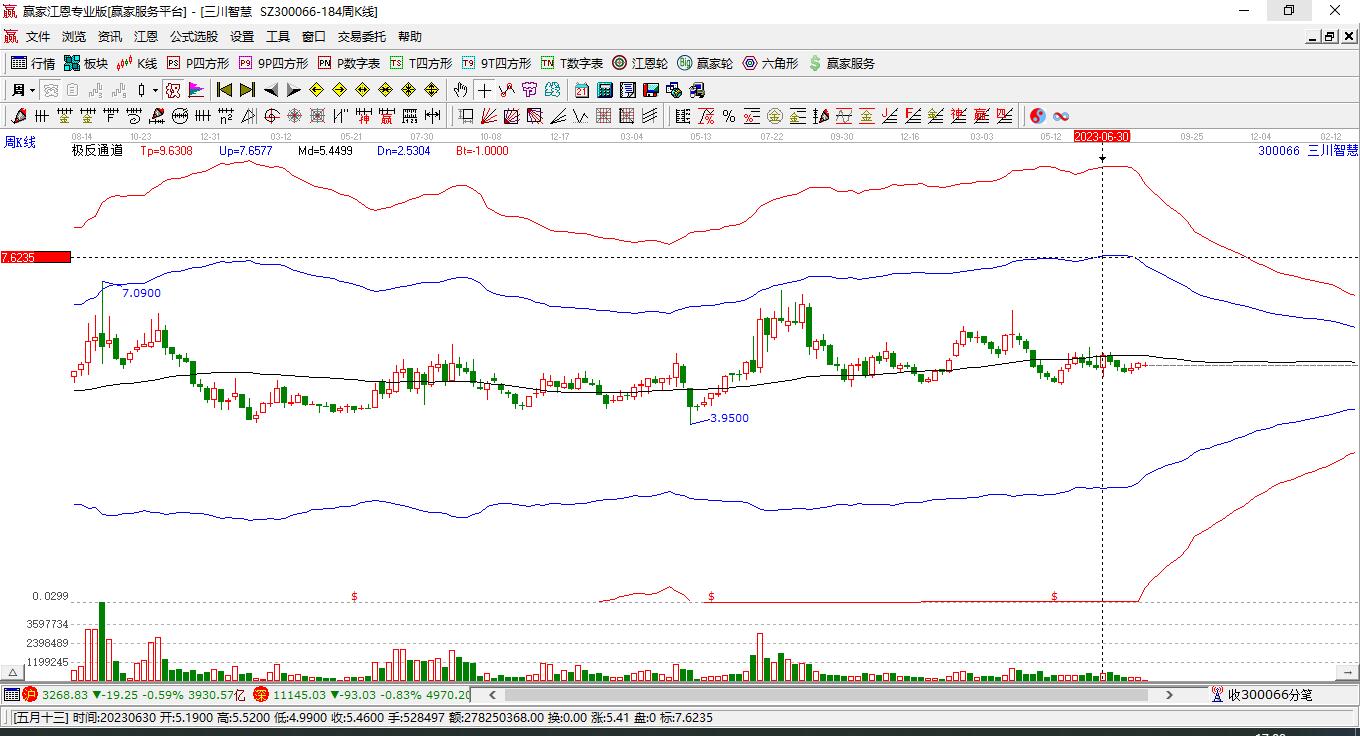Screen dimensions: 1360x736
Task: Open the P四方形 tool
Action: click(197, 63)
